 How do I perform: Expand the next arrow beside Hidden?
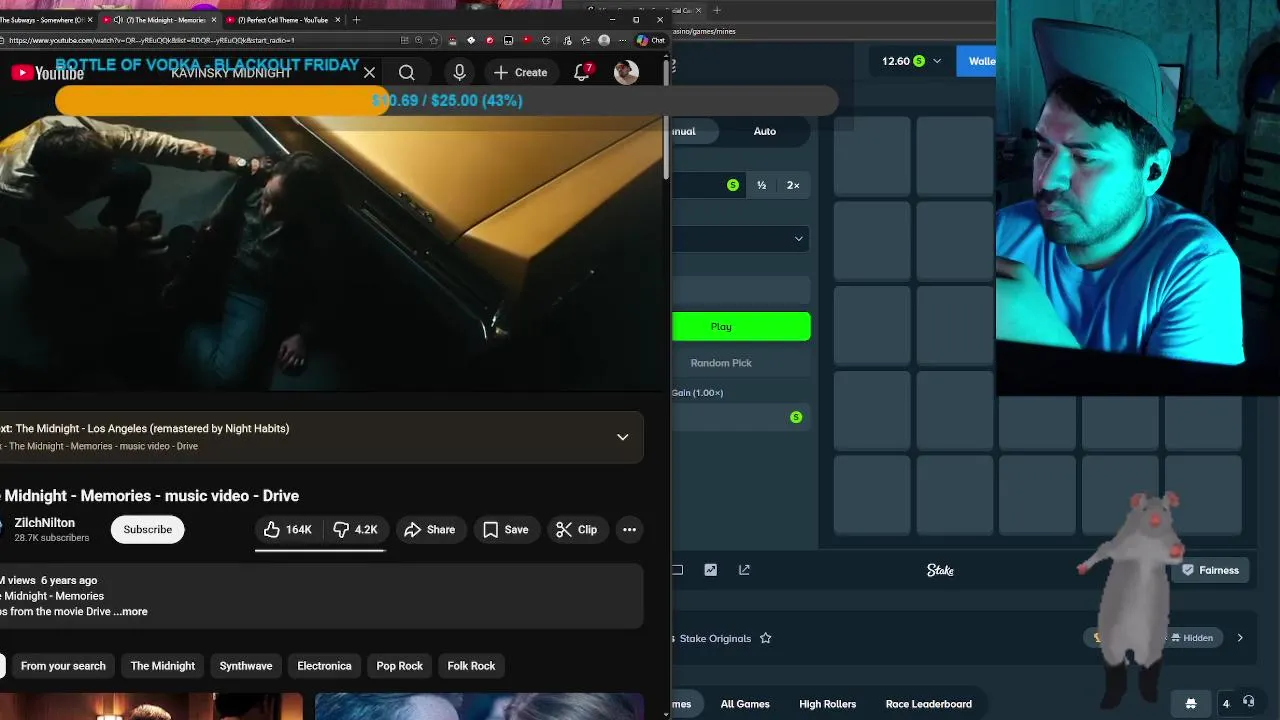pos(1240,638)
